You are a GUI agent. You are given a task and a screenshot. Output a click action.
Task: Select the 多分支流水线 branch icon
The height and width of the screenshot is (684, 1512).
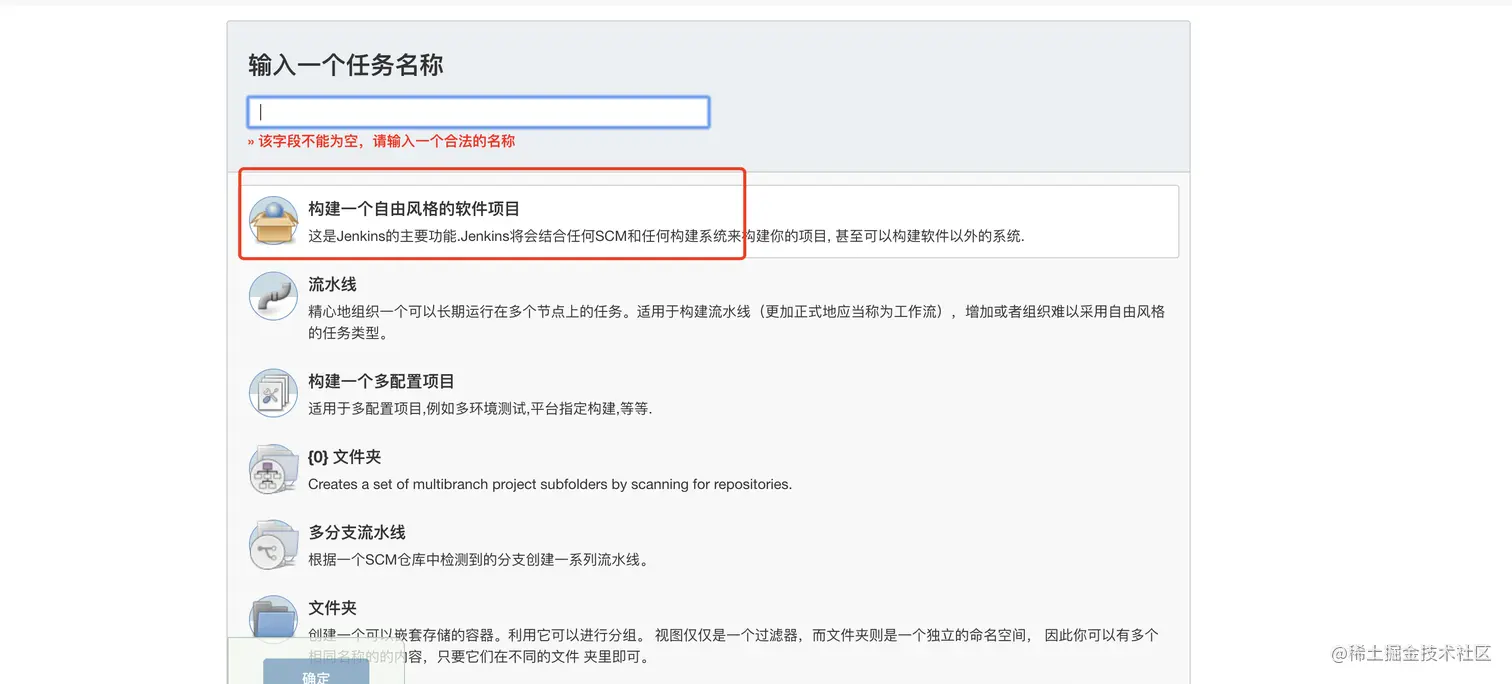tap(273, 545)
